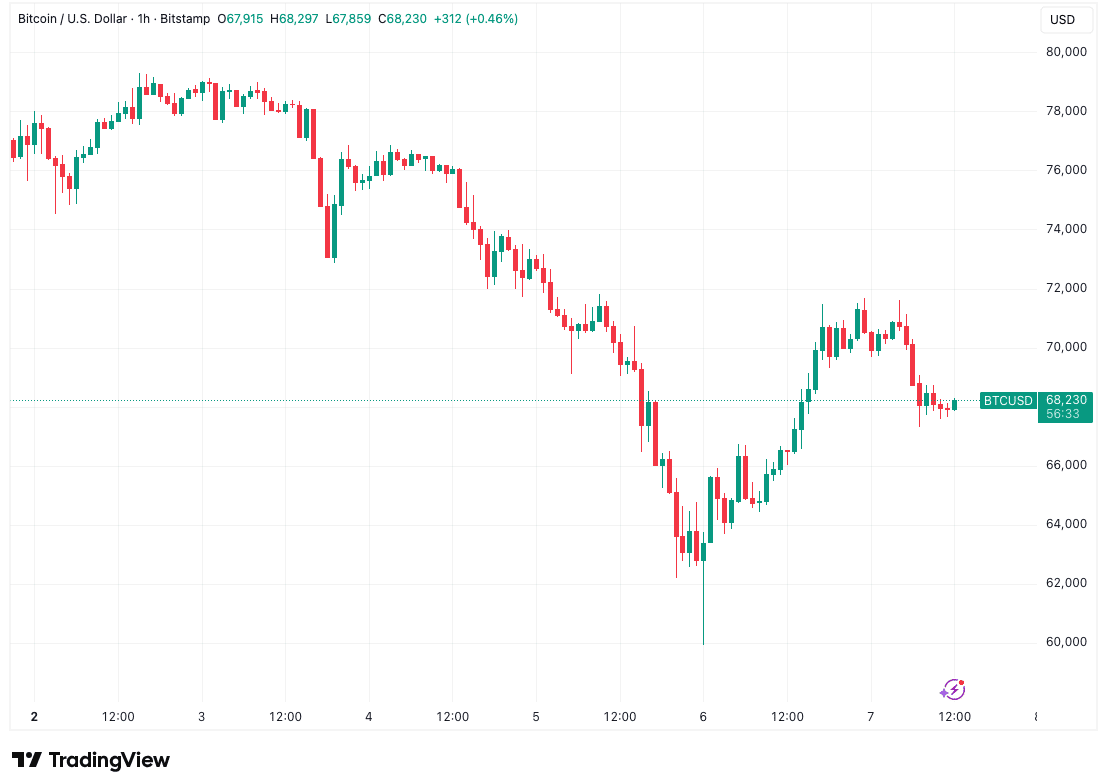Click the 60,000 price axis label

pyautogui.click(x=1066, y=642)
